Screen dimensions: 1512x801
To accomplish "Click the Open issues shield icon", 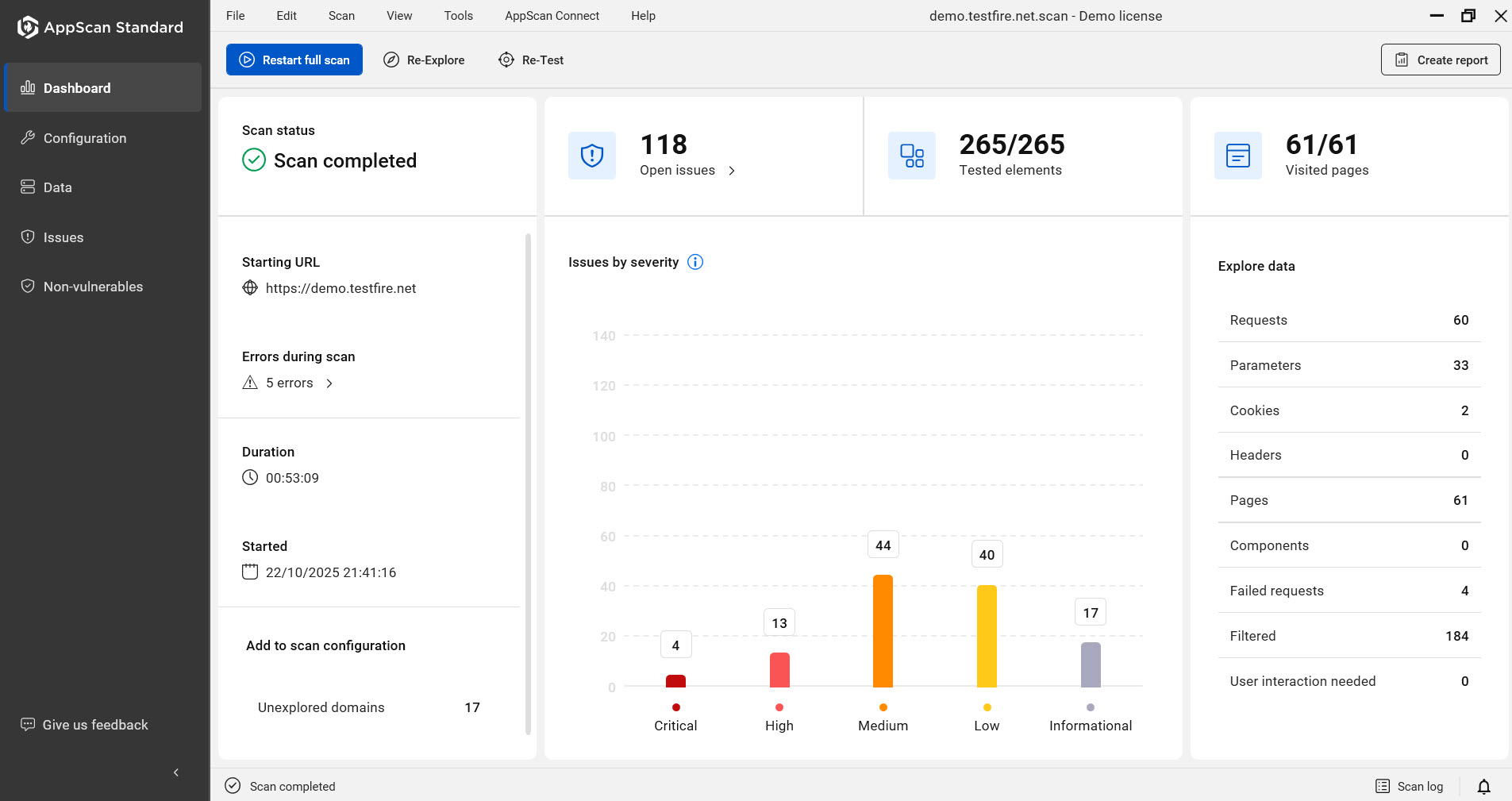I will tap(592, 156).
